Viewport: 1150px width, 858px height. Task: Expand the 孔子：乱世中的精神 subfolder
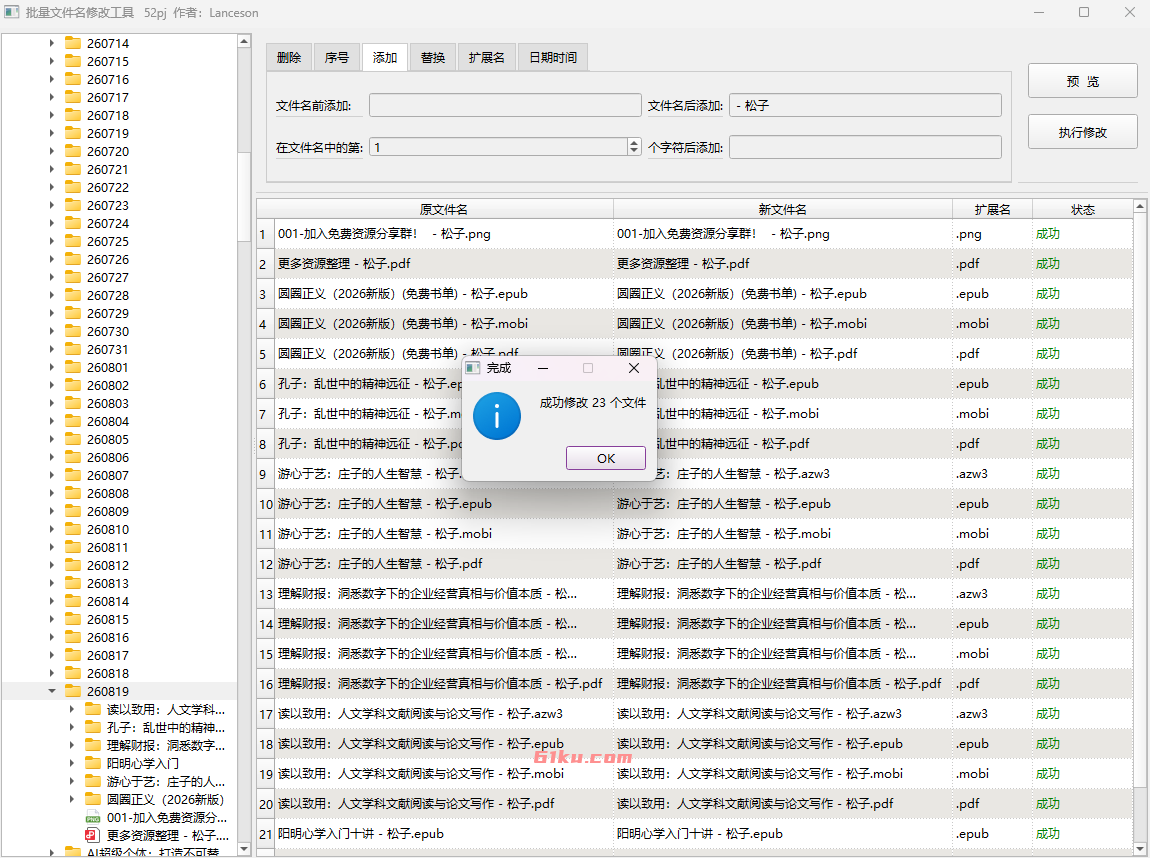71,727
